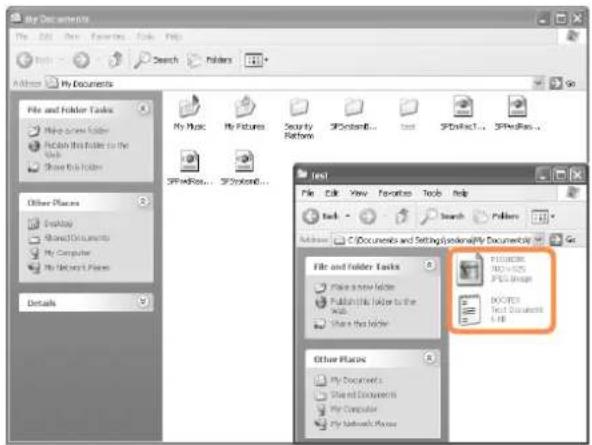Viewport: 592px width, 445px height.
Task: Click Forward arrow in My Documents toolbar
Action: pyautogui.click(x=81, y=60)
